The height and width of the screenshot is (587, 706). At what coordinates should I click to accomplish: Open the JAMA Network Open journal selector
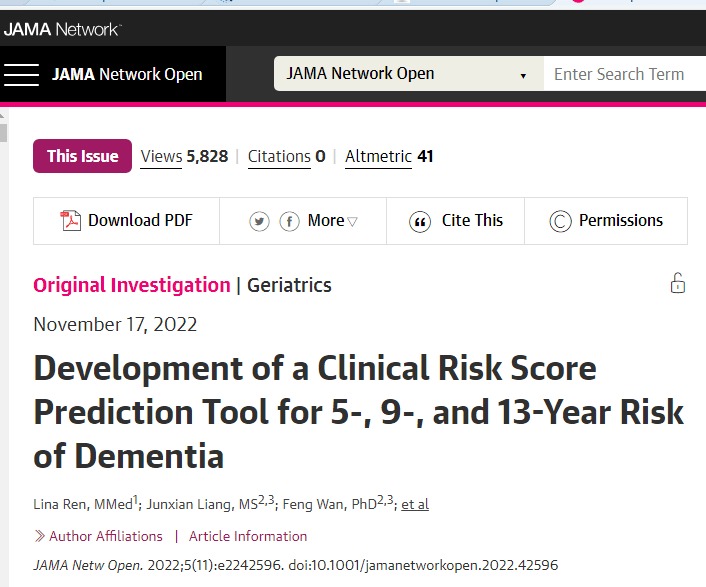tap(407, 74)
